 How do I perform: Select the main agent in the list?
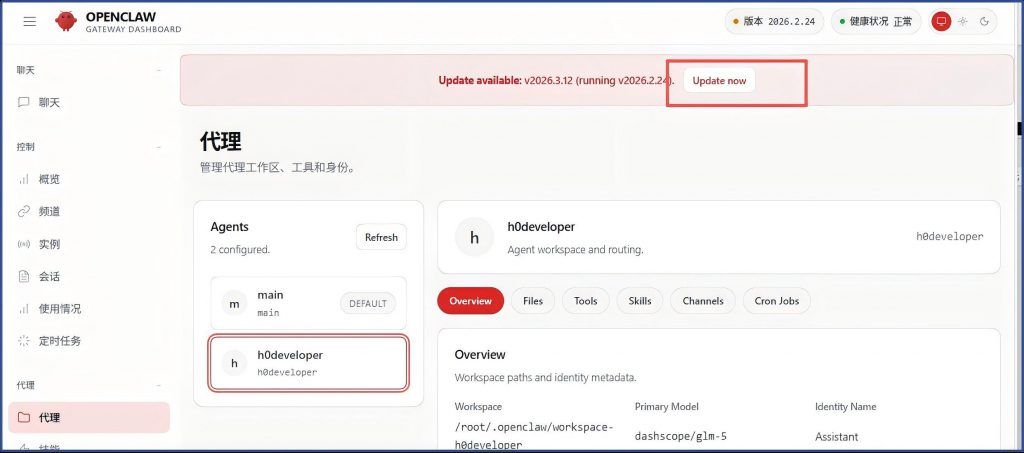[x=308, y=303]
